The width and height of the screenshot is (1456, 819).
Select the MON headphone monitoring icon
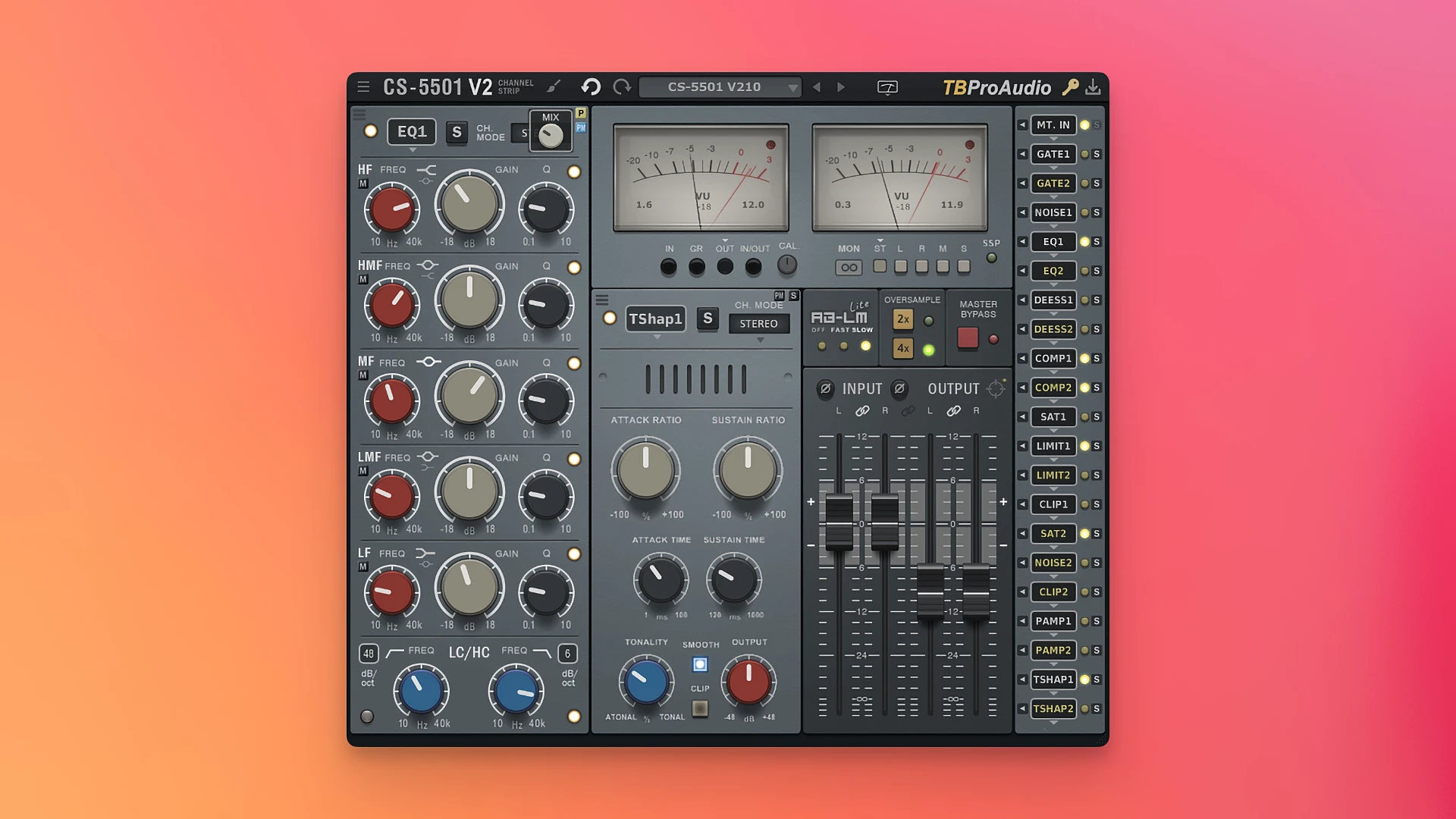click(848, 267)
